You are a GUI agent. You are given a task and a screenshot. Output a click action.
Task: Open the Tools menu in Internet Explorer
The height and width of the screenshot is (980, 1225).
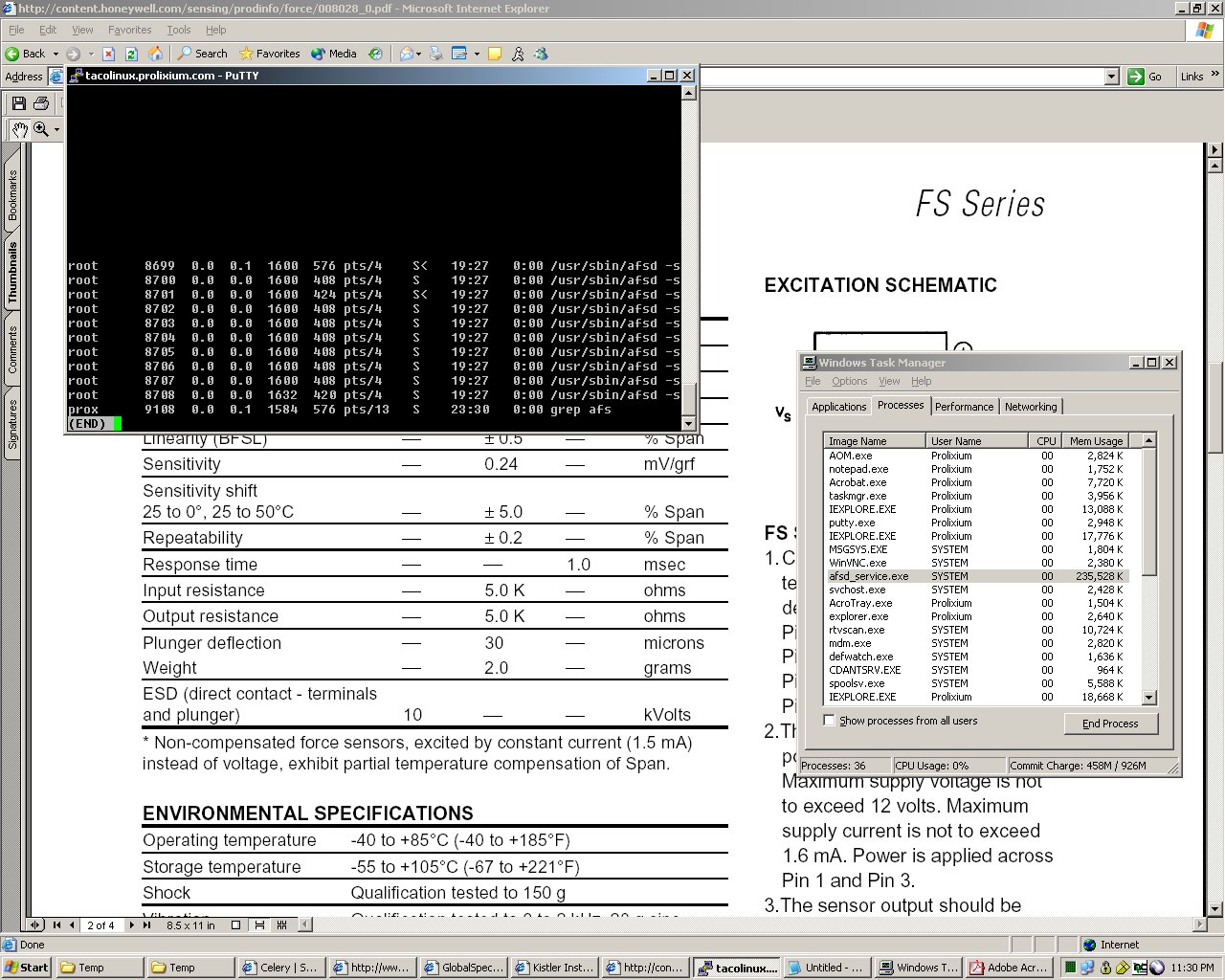(x=179, y=30)
